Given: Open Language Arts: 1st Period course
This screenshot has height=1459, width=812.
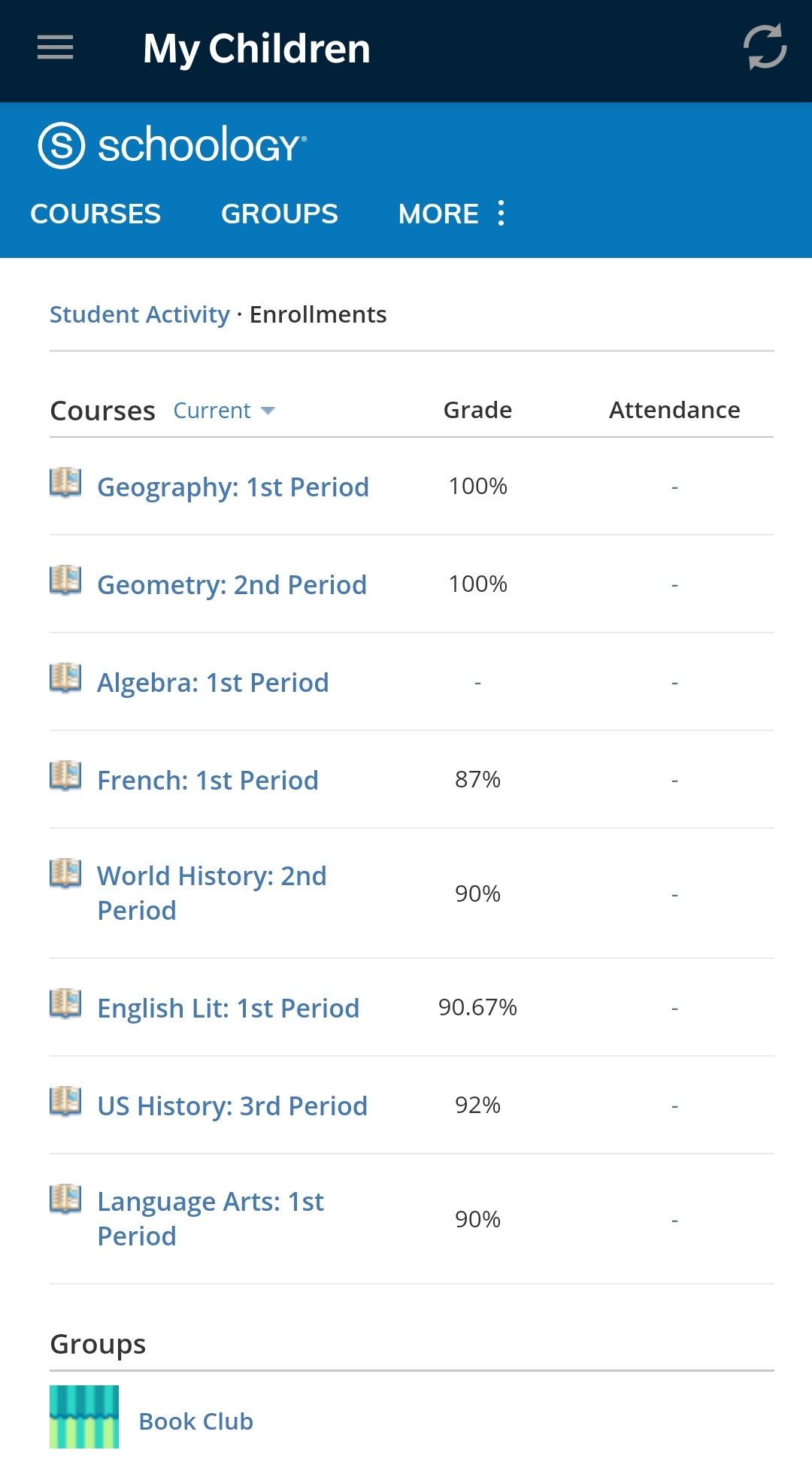Looking at the screenshot, I should point(210,1218).
